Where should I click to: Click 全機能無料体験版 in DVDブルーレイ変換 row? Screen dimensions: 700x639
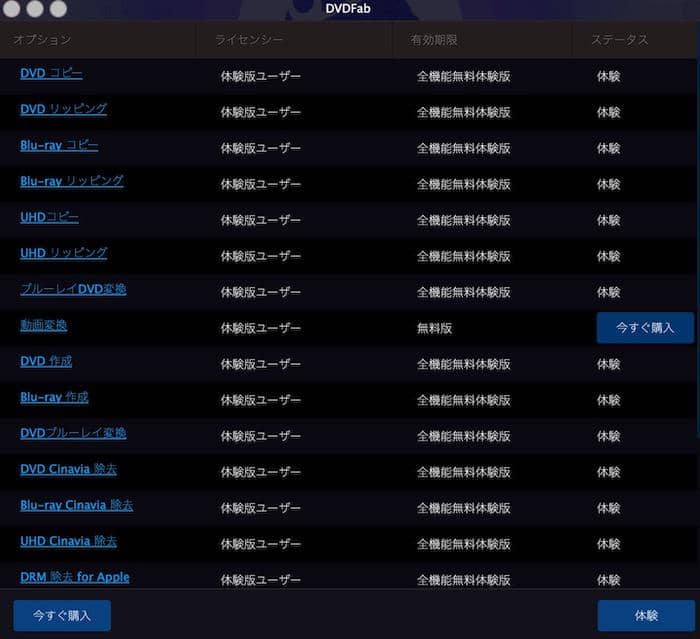[463, 436]
